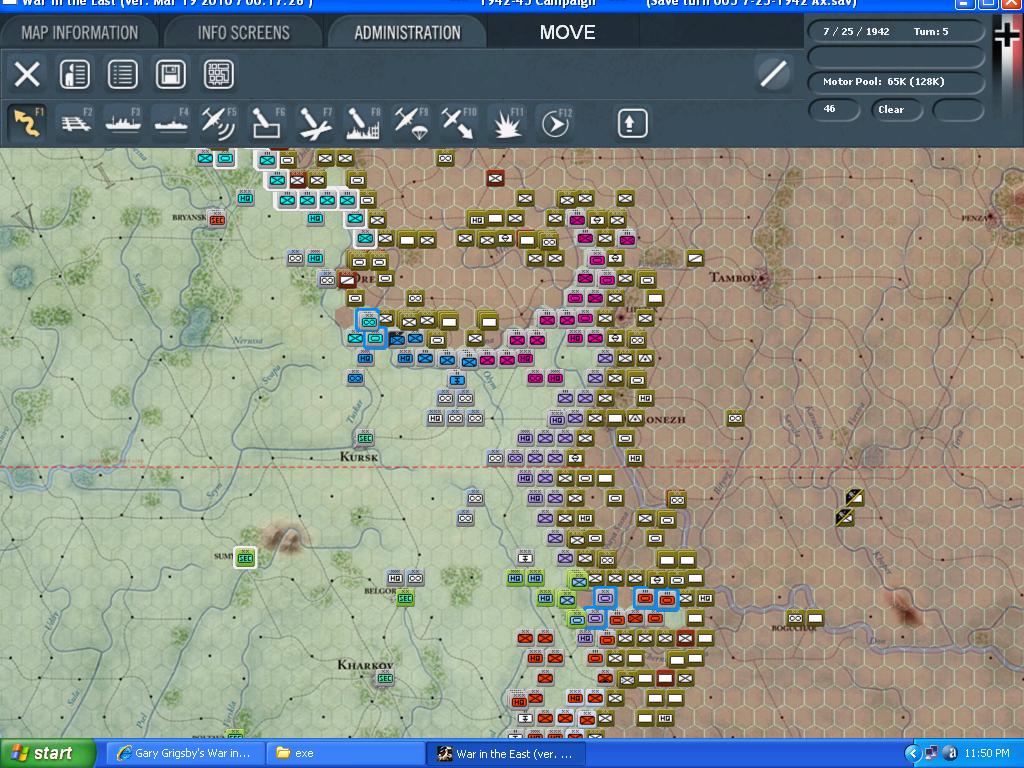
Task: Select the F8 bomb city mode
Action: coord(362,123)
